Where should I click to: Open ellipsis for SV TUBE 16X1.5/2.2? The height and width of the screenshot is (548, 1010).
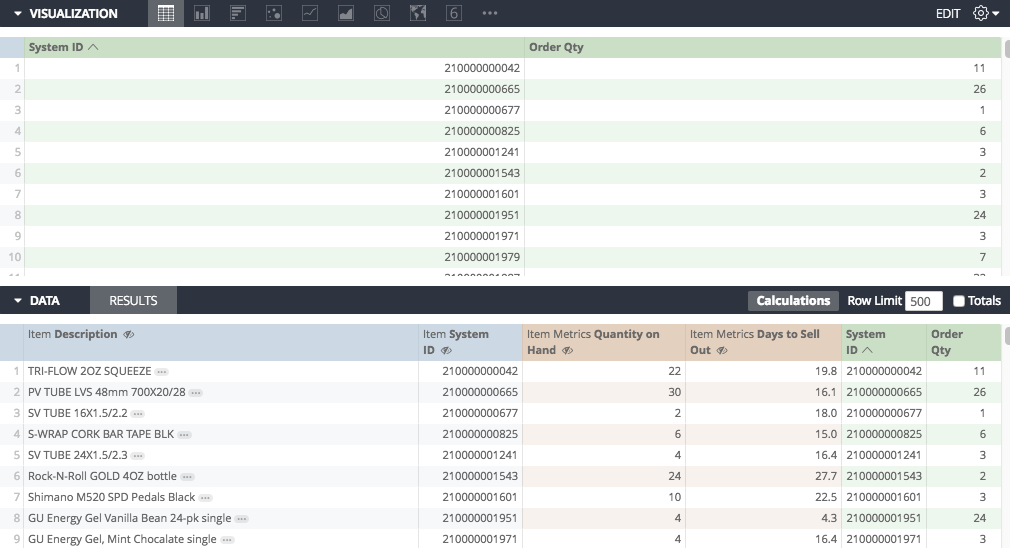pos(138,413)
